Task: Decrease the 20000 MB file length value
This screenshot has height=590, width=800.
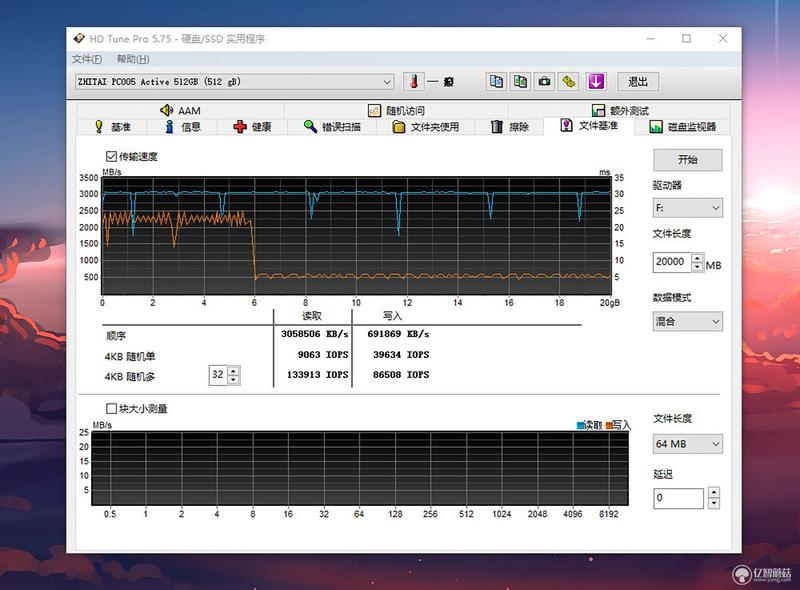Action: pyautogui.click(x=697, y=266)
